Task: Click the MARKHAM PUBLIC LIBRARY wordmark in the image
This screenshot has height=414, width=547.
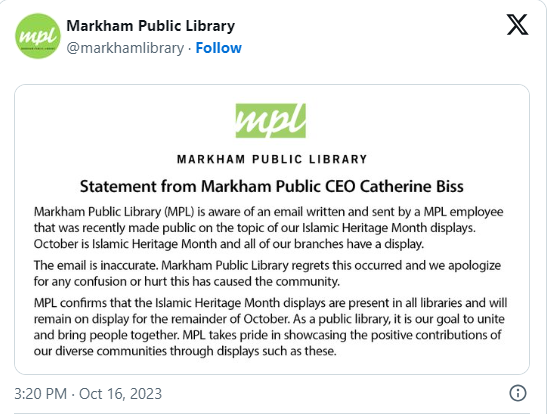Action: click(x=272, y=159)
